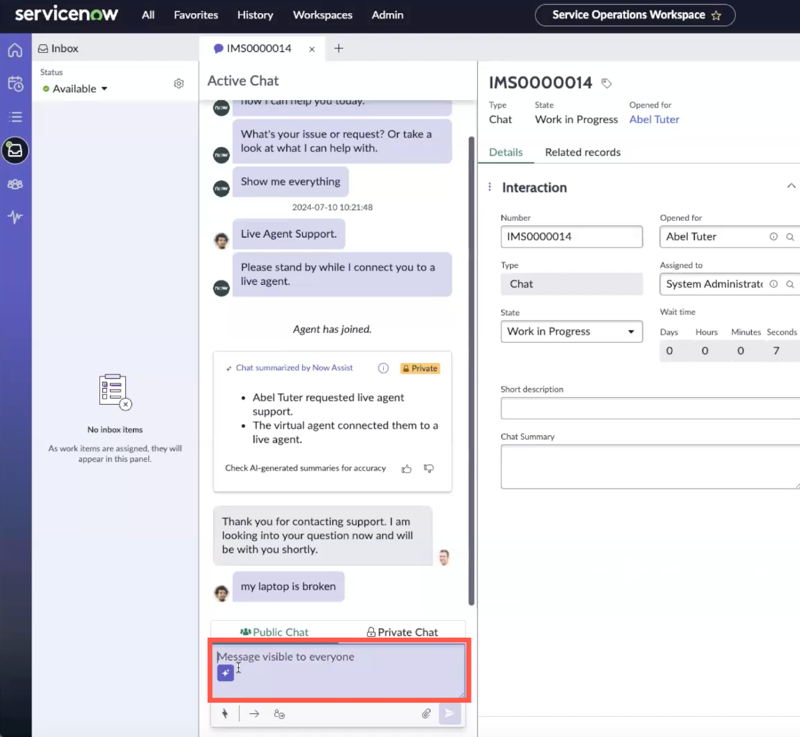Click the chat conversation scrollbar

[x=471, y=371]
